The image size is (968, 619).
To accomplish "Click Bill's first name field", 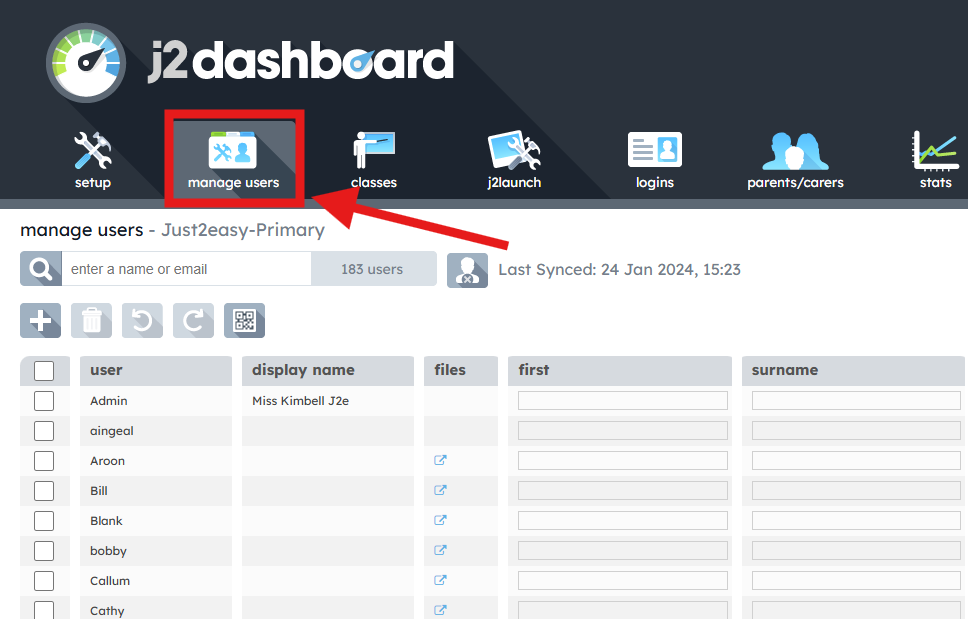I will point(622,490).
